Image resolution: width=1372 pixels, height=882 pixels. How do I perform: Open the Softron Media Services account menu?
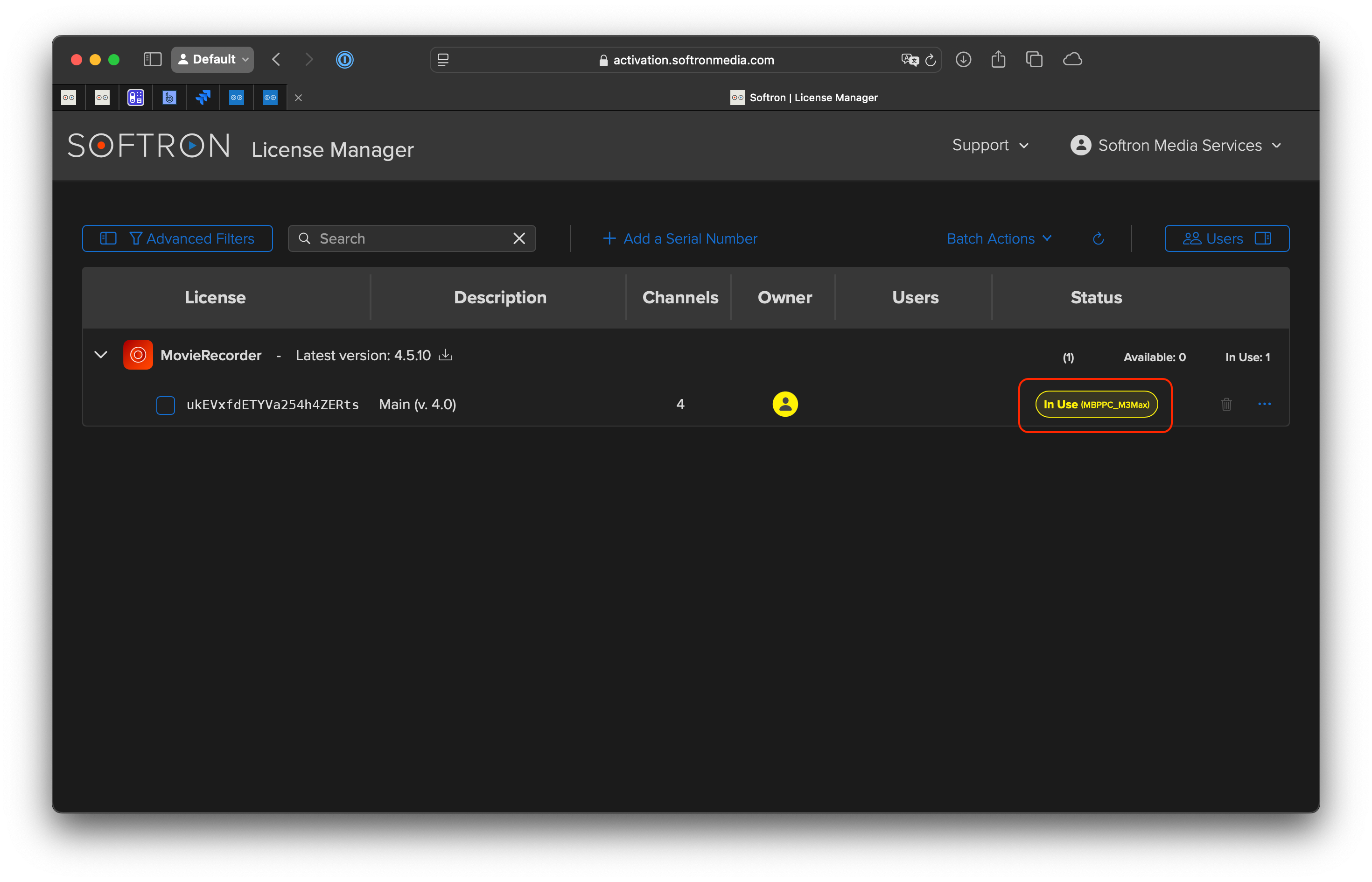(x=1176, y=146)
